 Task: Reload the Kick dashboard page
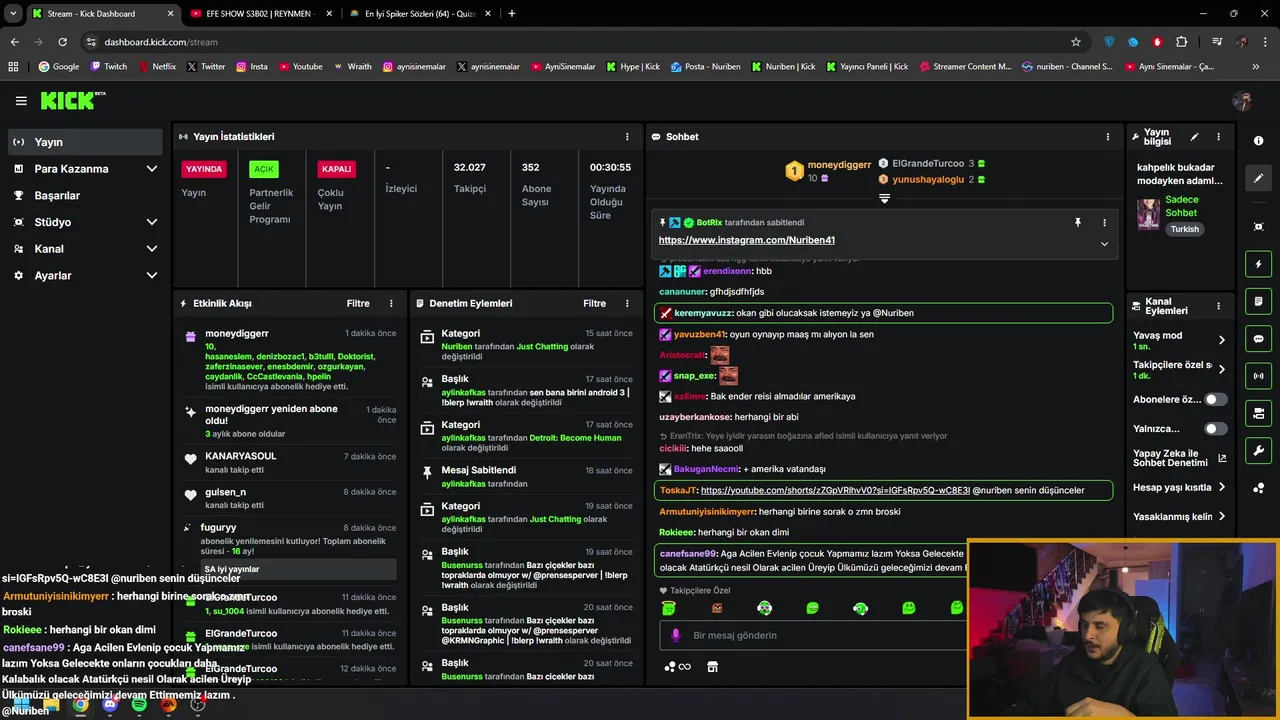pyautogui.click(x=62, y=42)
